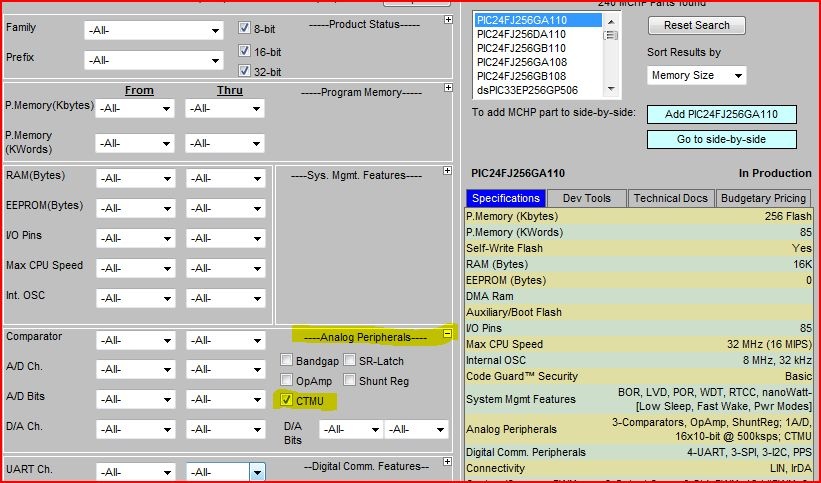Open Max CPU Speed From dropdown

pyautogui.click(x=136, y=268)
